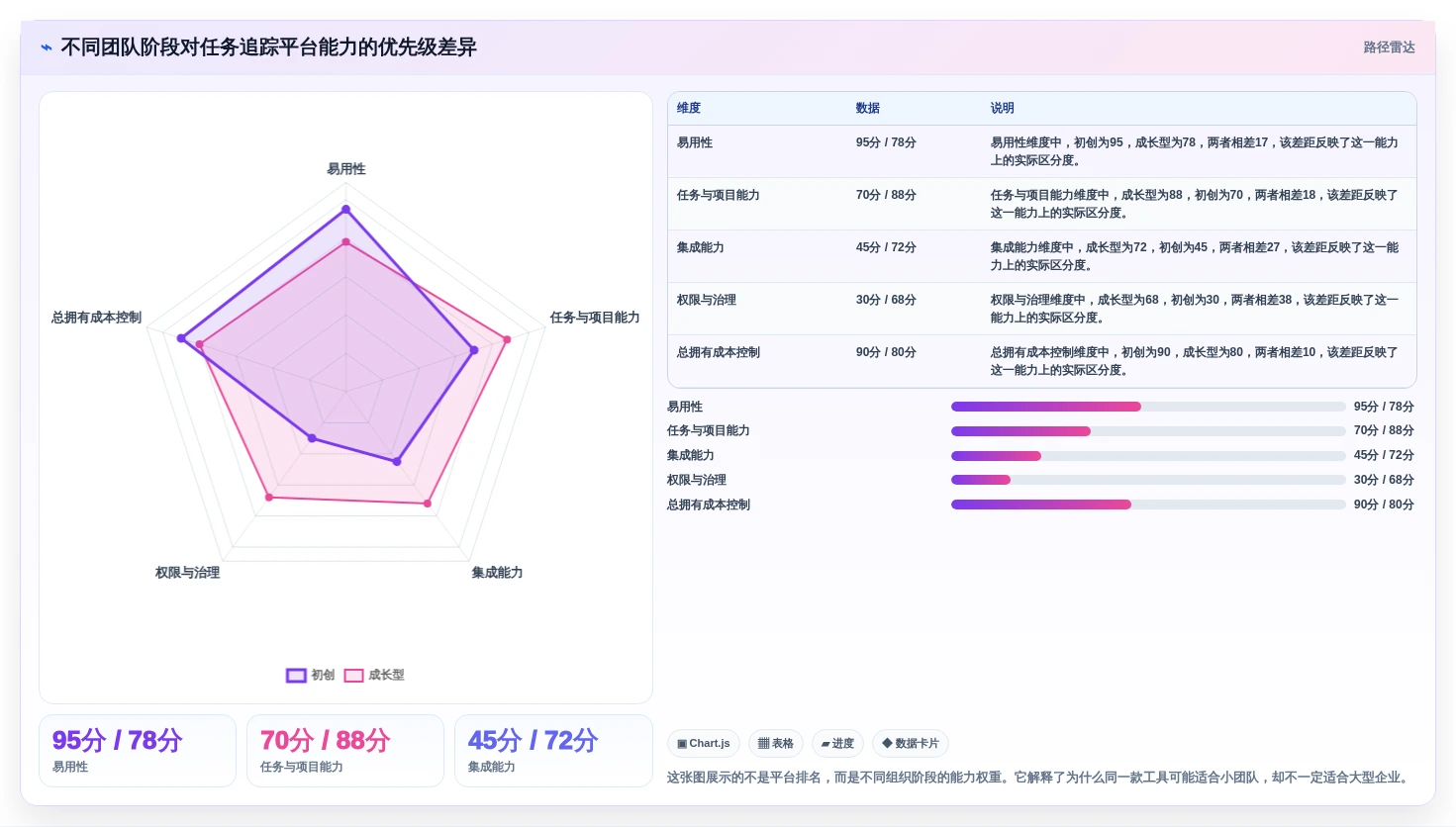Click the 任务与项目能力 radar axis label
Viewport: 1456px width, 827px height.
coord(595,318)
